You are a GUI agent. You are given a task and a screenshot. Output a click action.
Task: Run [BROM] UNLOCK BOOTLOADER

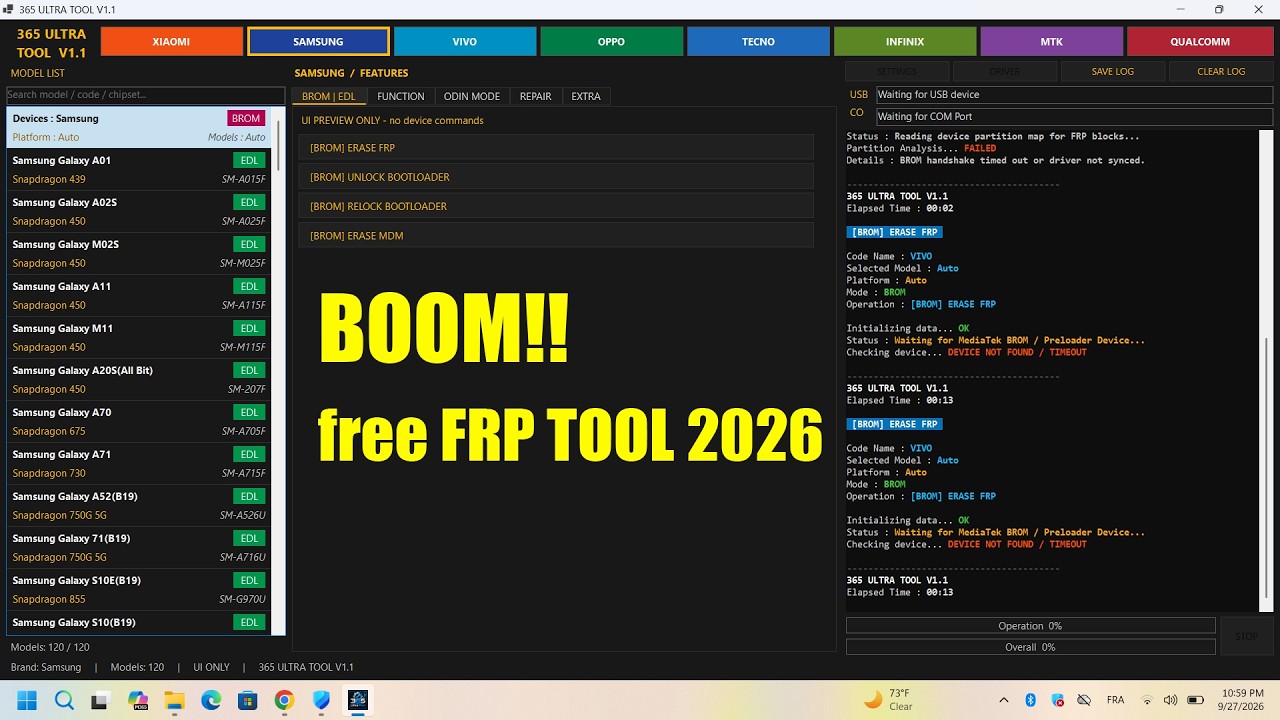[x=556, y=177]
